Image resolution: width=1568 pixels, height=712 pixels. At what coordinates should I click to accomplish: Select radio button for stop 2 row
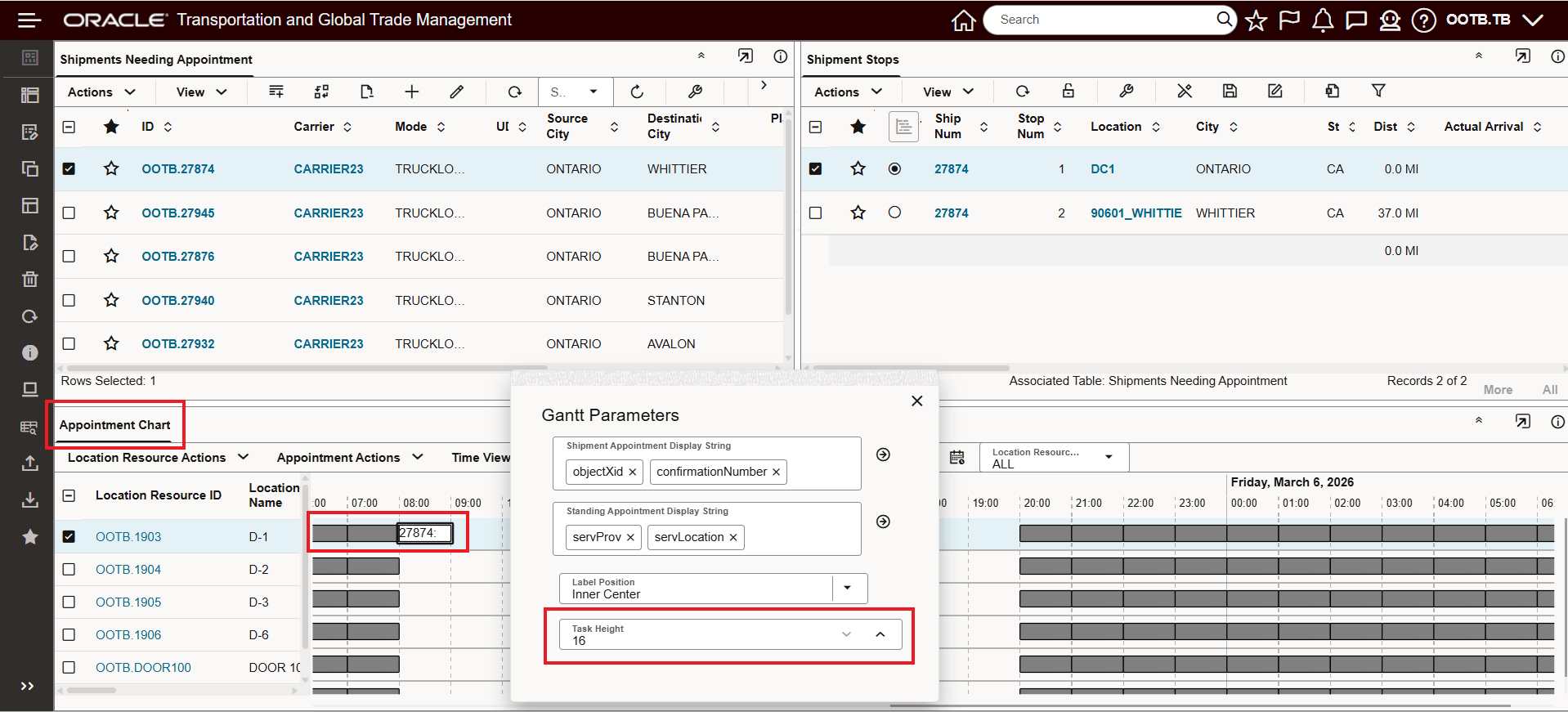click(894, 213)
